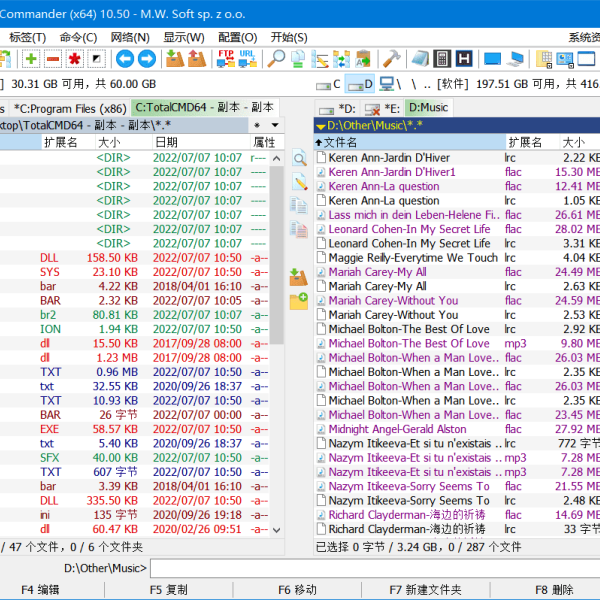Open the 配置(O) menu
600x600 pixels.
(238, 38)
